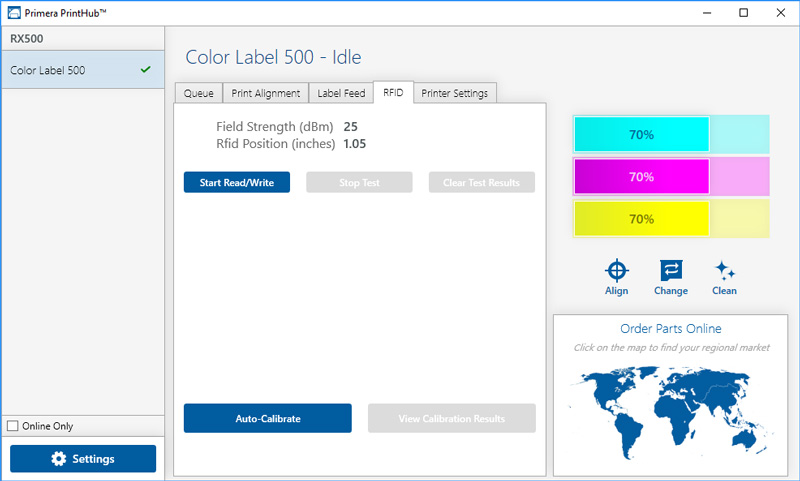The width and height of the screenshot is (800, 481).
Task: Switch to the Label Feed tab
Action: click(x=341, y=93)
